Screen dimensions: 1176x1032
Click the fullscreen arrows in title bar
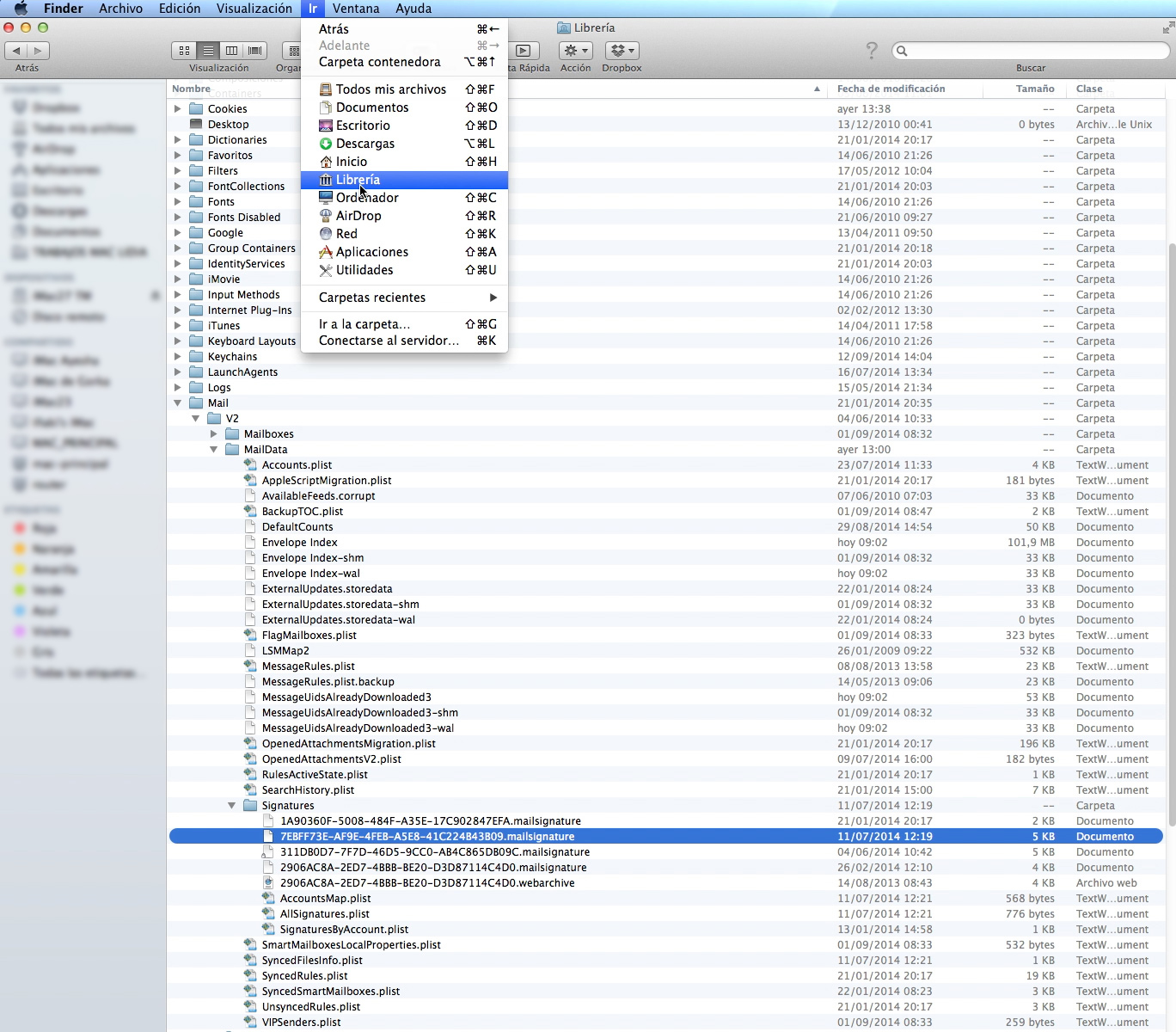1167,28
